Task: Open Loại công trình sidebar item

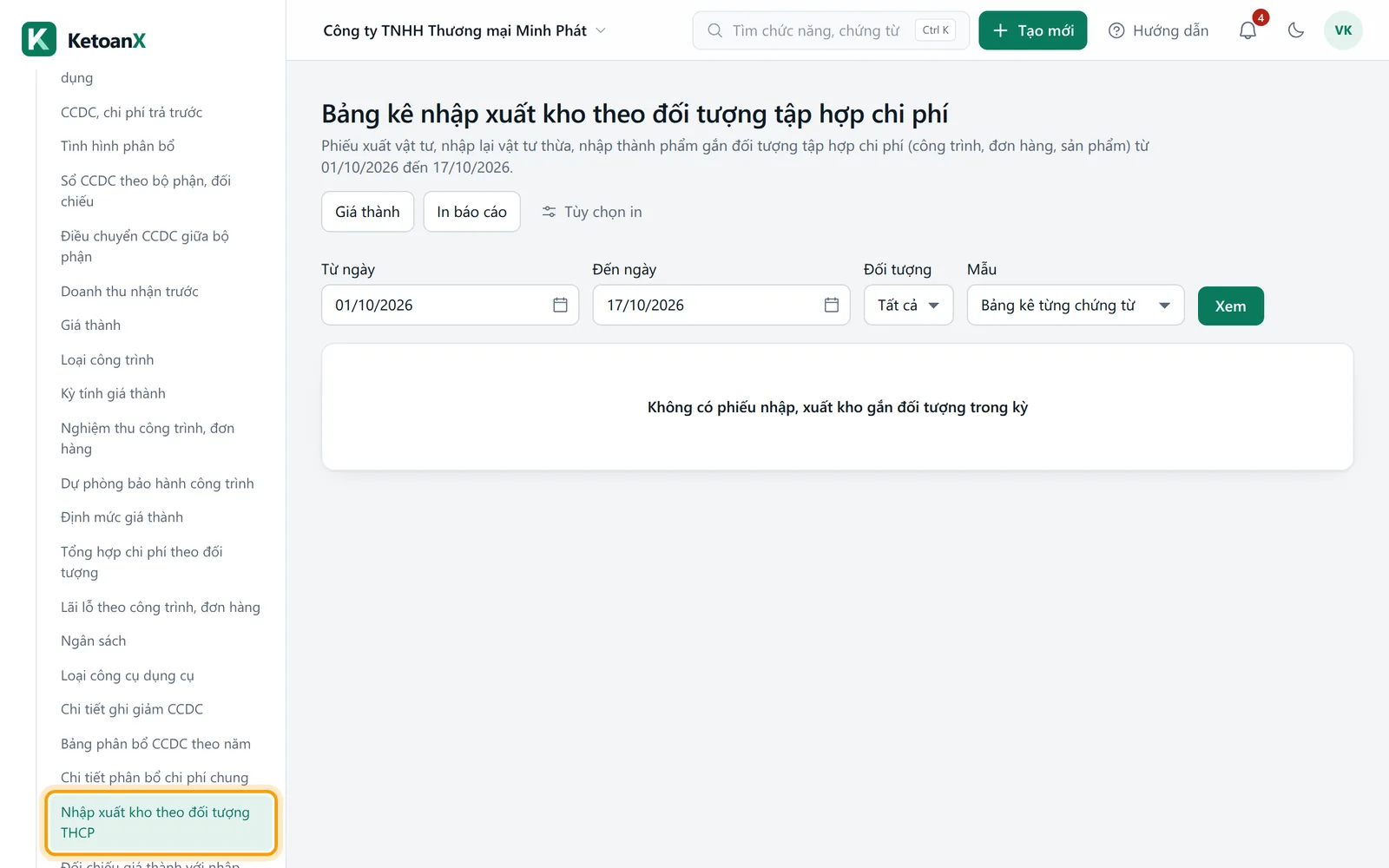Action: click(107, 359)
